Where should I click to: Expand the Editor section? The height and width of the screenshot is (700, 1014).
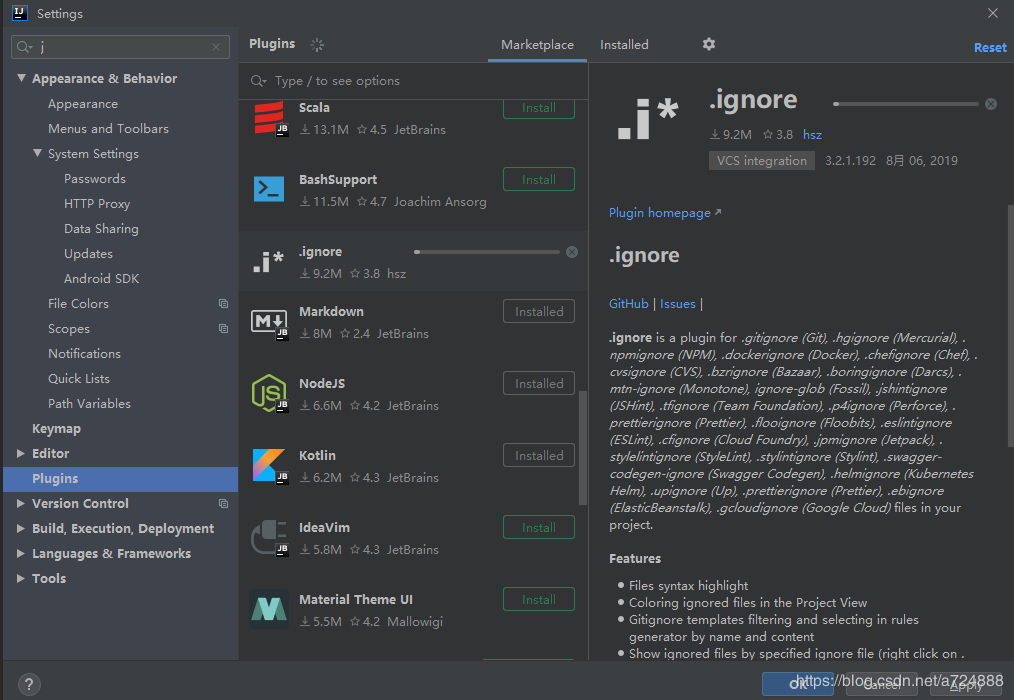coord(21,454)
